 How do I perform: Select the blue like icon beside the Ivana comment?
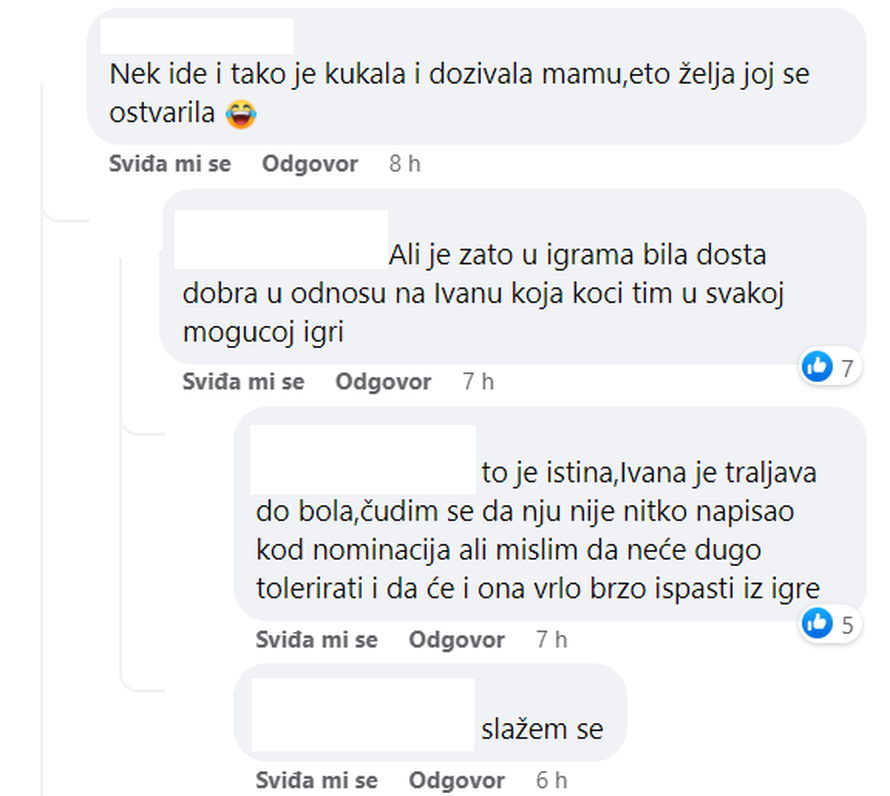point(816,624)
